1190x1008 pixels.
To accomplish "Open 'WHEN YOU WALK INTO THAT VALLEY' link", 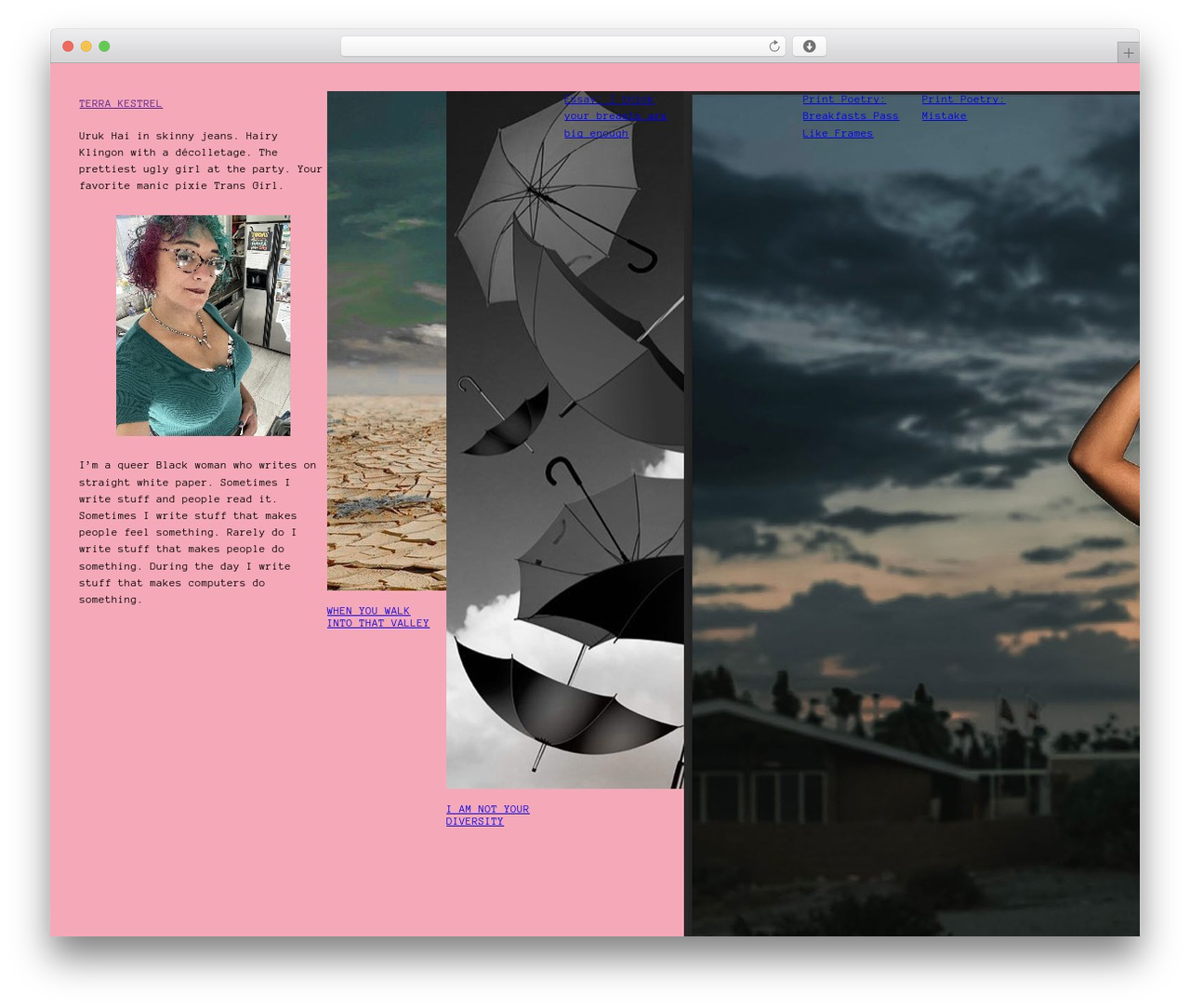I will coord(378,617).
